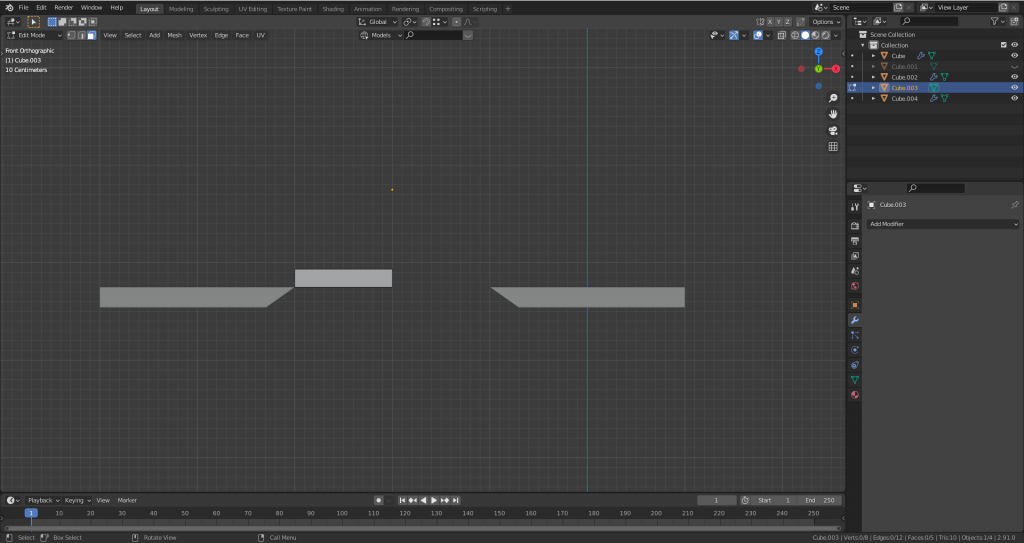The image size is (1024, 543).
Task: Toggle snapping magnet
Action: coord(426,22)
